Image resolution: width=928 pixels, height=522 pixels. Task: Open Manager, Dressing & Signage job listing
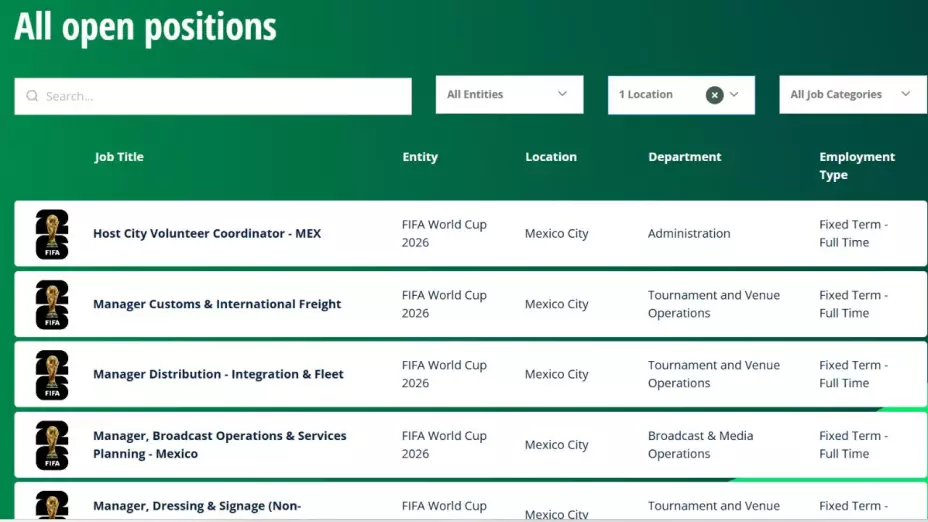(197, 506)
